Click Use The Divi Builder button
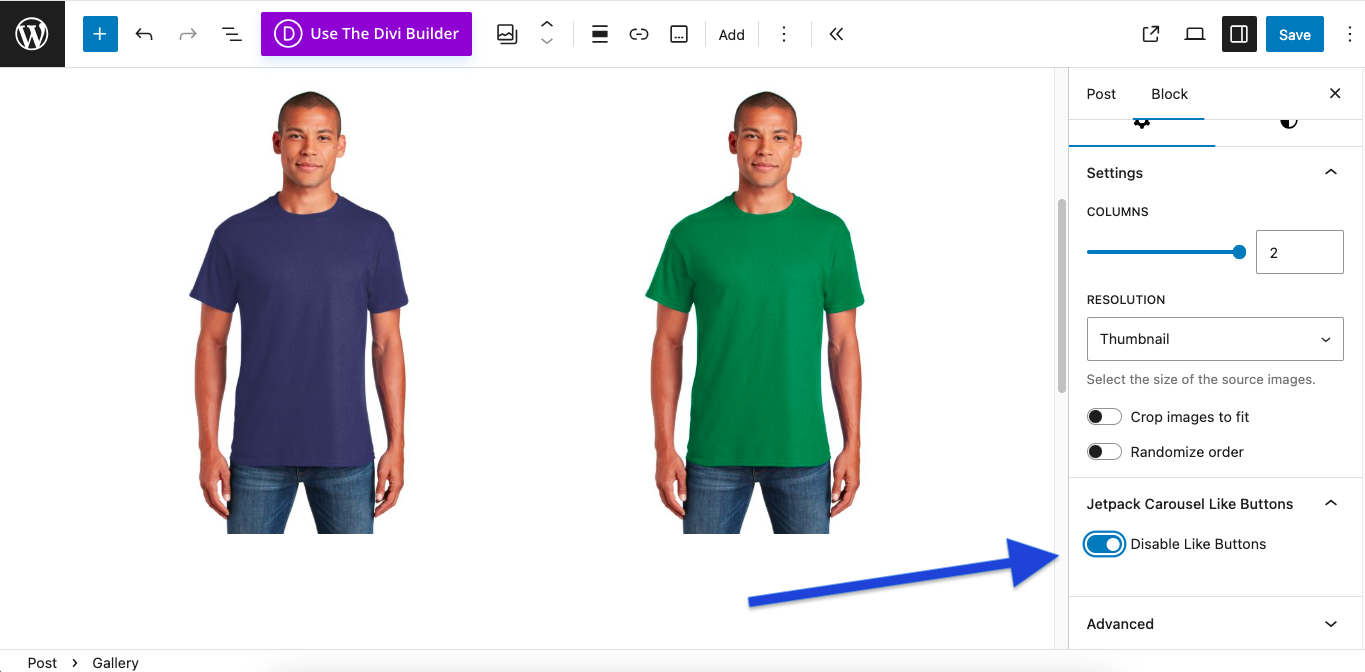 (x=366, y=34)
